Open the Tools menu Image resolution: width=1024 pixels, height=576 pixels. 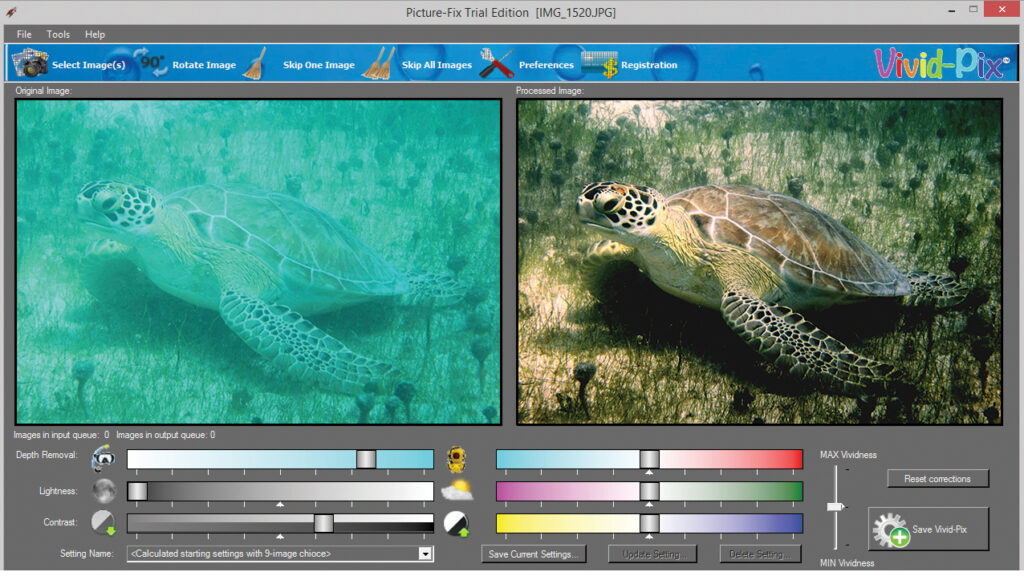coord(58,34)
